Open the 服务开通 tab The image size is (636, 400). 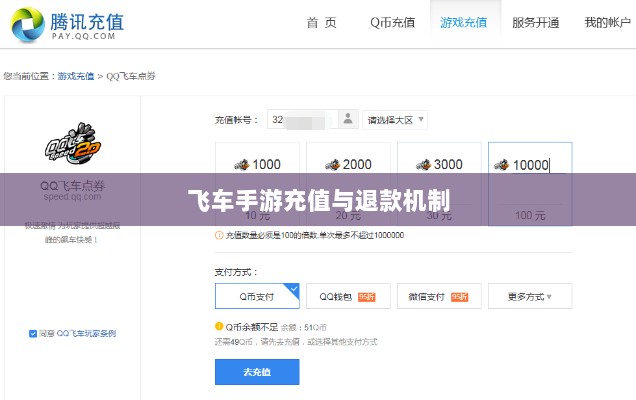(535, 23)
